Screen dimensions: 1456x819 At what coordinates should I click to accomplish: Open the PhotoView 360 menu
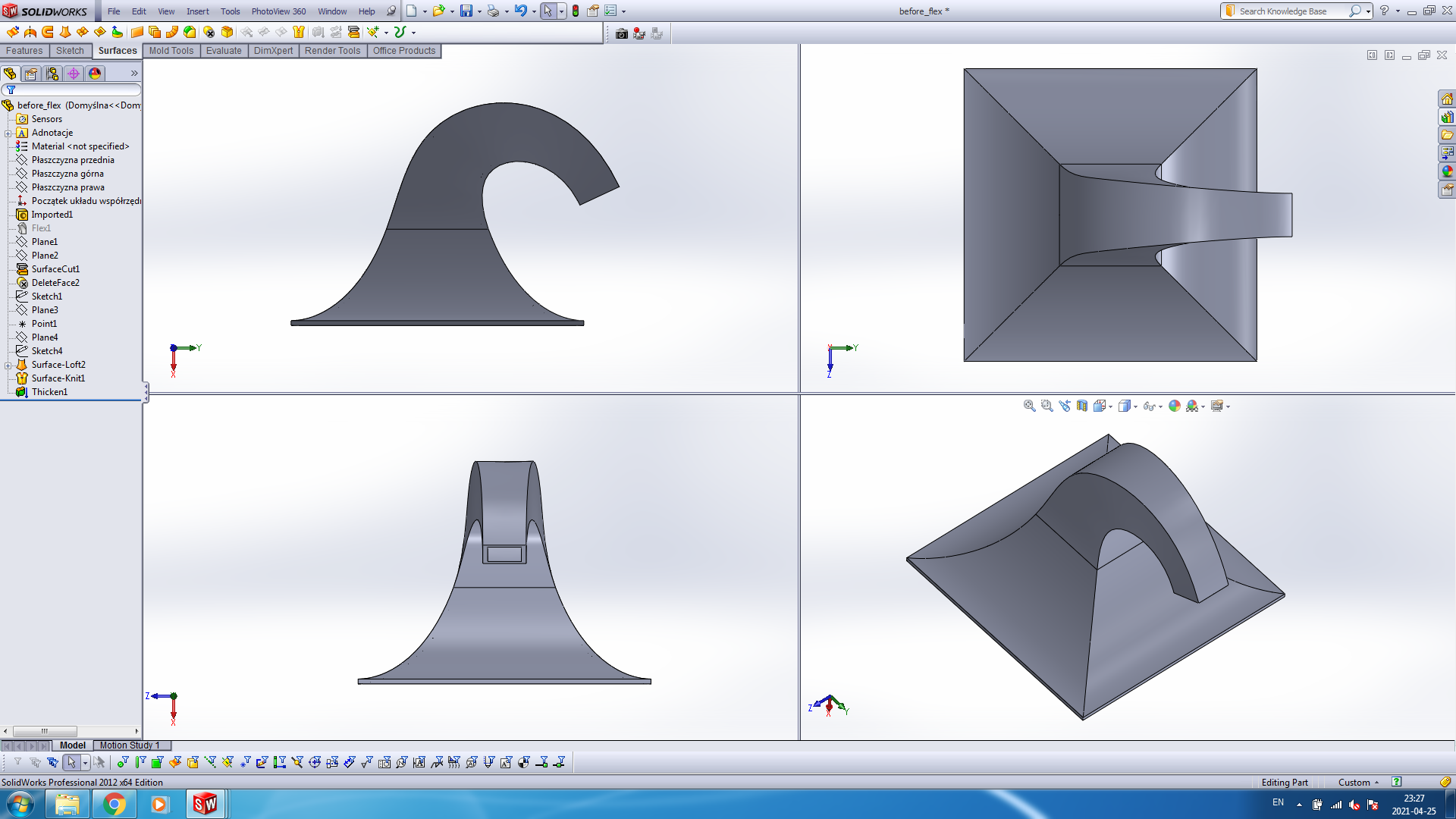pyautogui.click(x=279, y=11)
